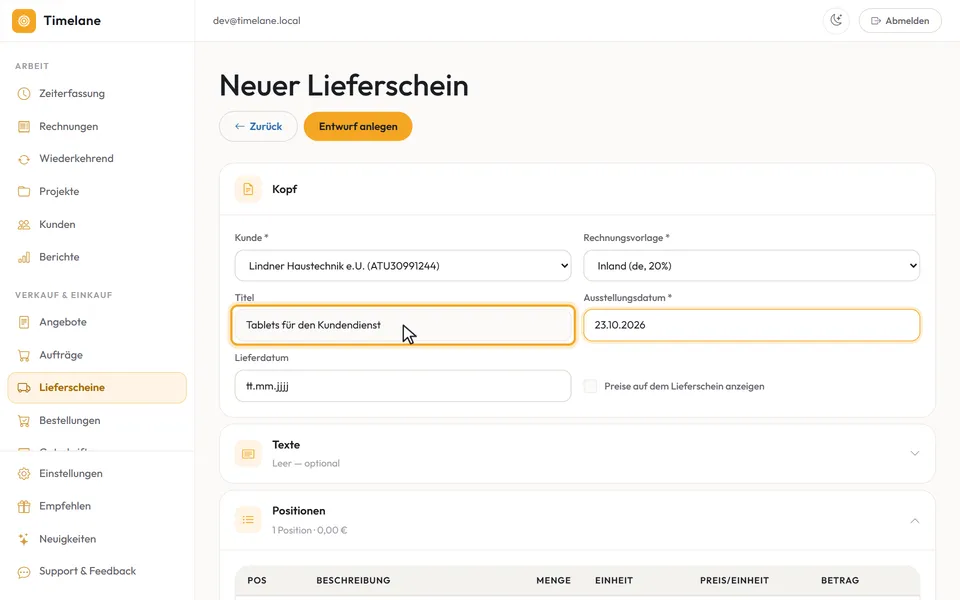Open Support & Feedback
This screenshot has width=960, height=600.
(x=97, y=571)
